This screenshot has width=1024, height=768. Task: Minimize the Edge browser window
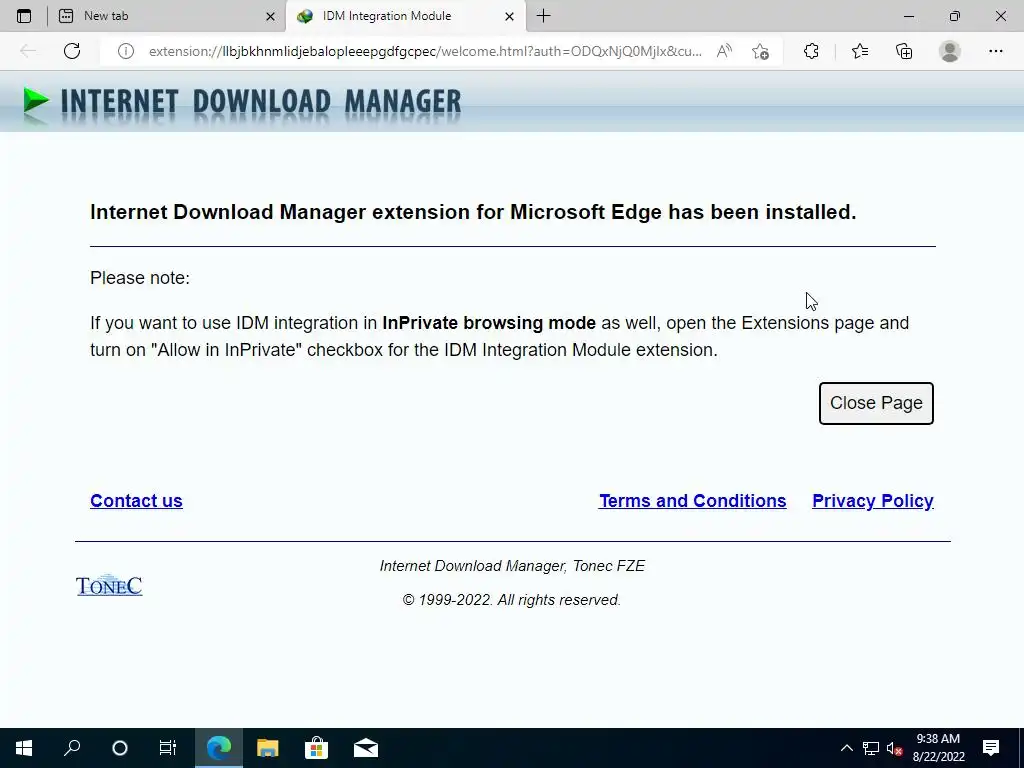909,16
